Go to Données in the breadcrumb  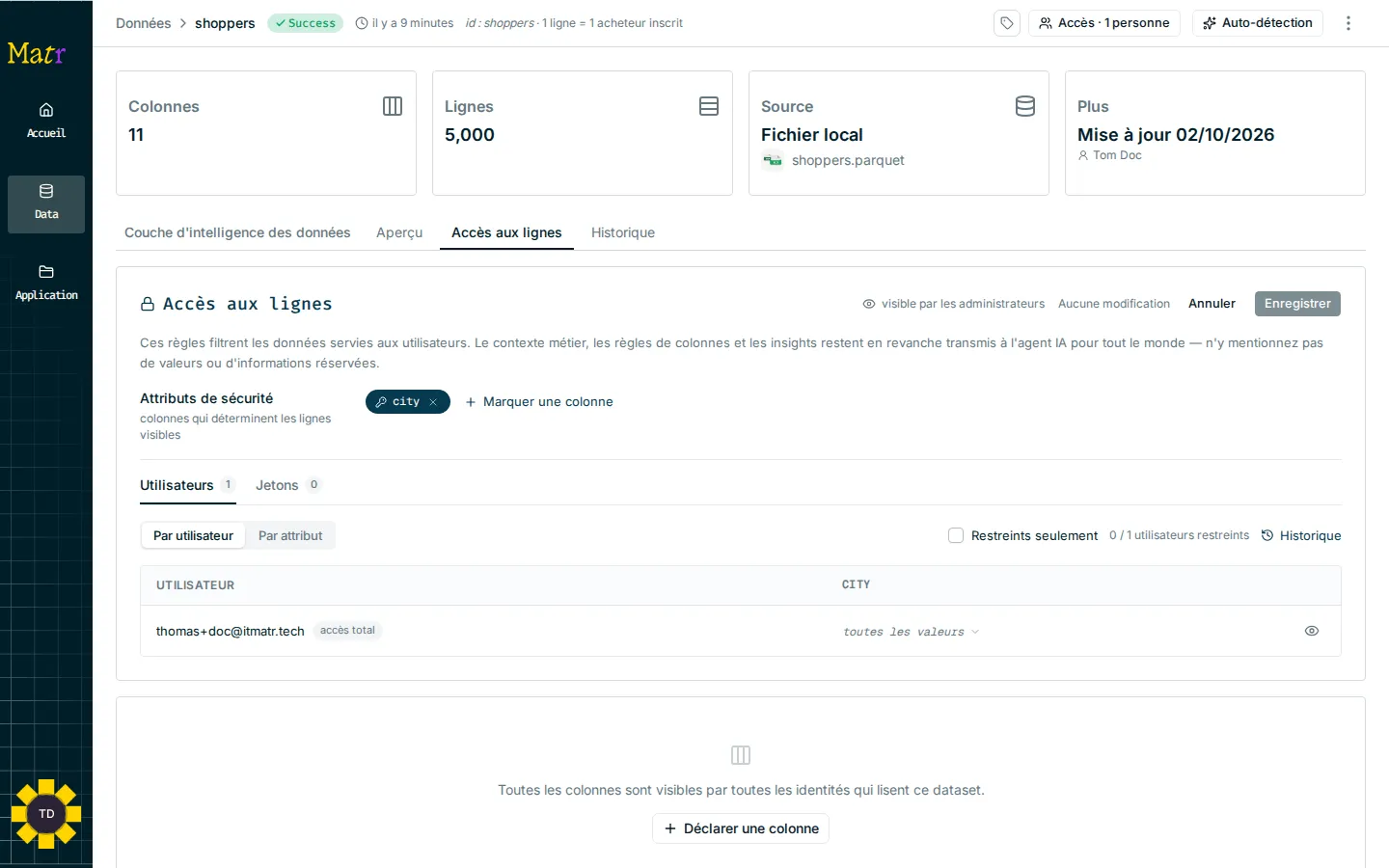tap(143, 23)
